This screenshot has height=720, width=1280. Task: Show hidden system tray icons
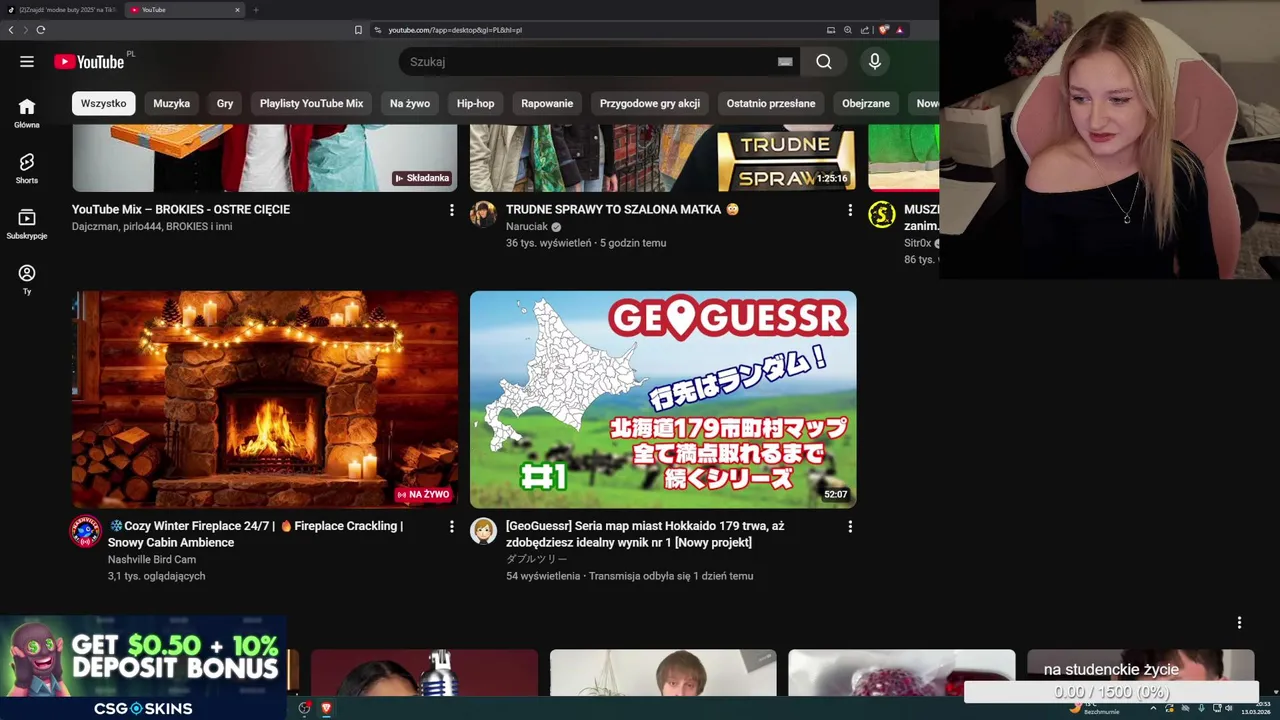pos(1153,708)
